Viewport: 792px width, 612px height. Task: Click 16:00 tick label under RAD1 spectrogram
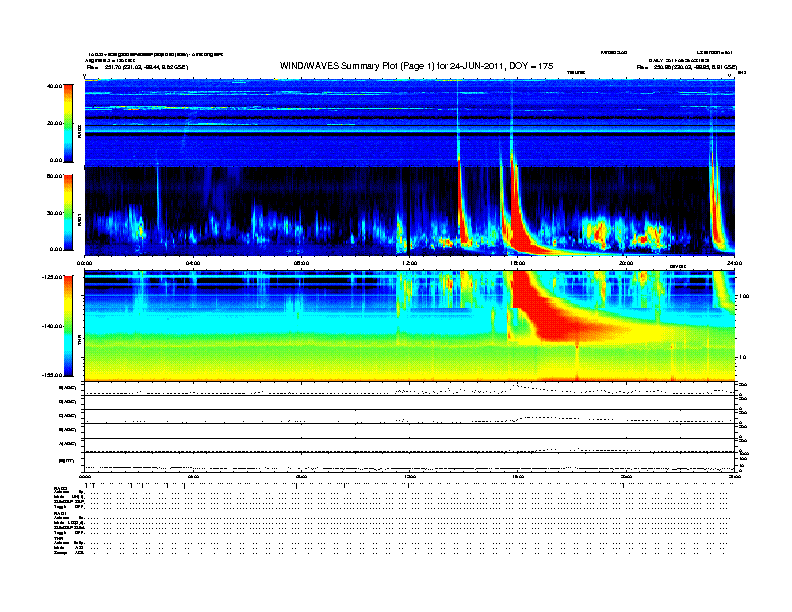point(518,263)
